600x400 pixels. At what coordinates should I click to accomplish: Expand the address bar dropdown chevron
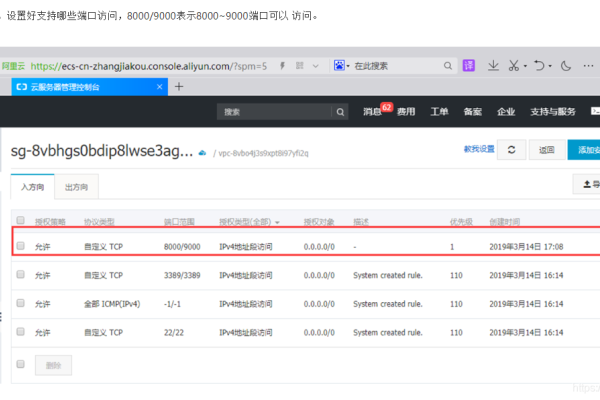pos(316,66)
